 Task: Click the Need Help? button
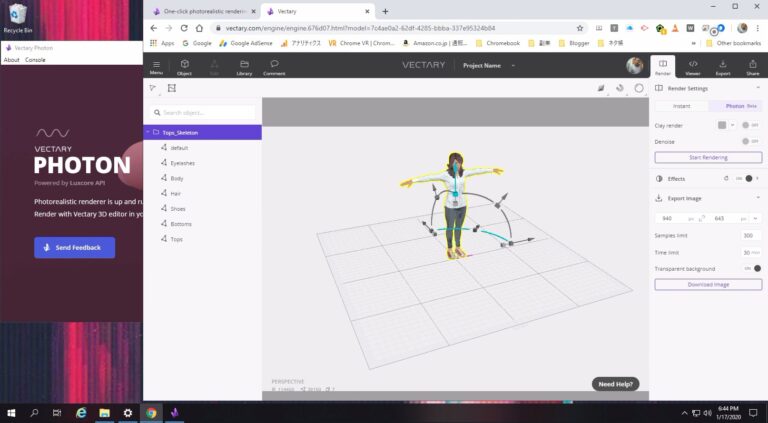click(615, 384)
